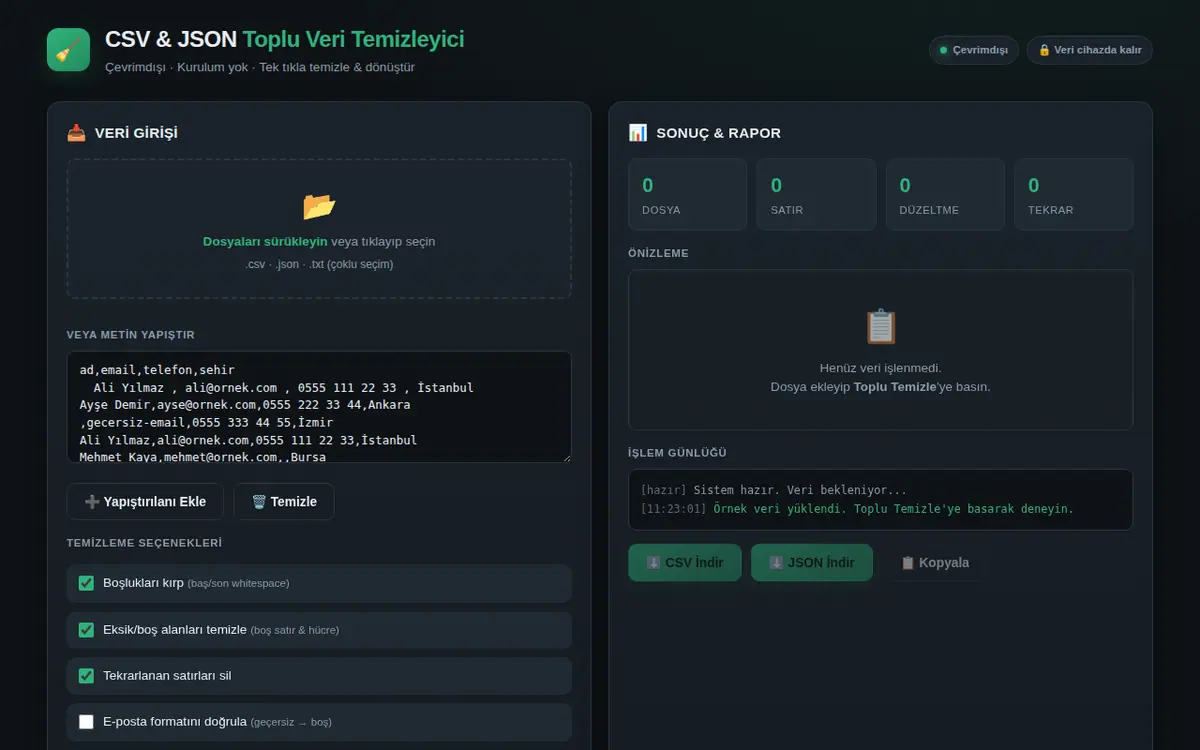Click the green status dot beside Çevrimdışı

[x=943, y=50]
